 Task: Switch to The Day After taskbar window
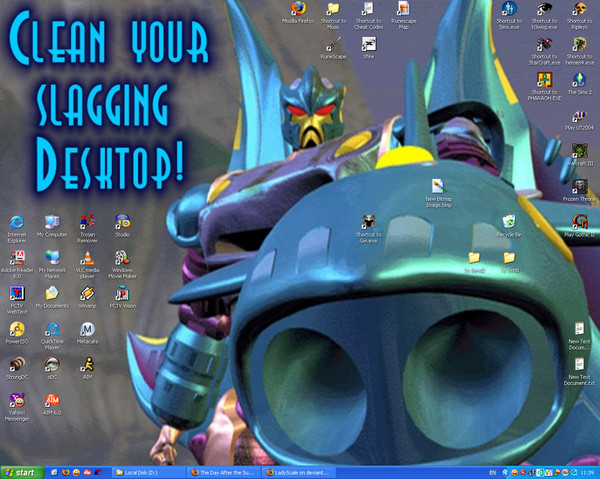[225, 472]
